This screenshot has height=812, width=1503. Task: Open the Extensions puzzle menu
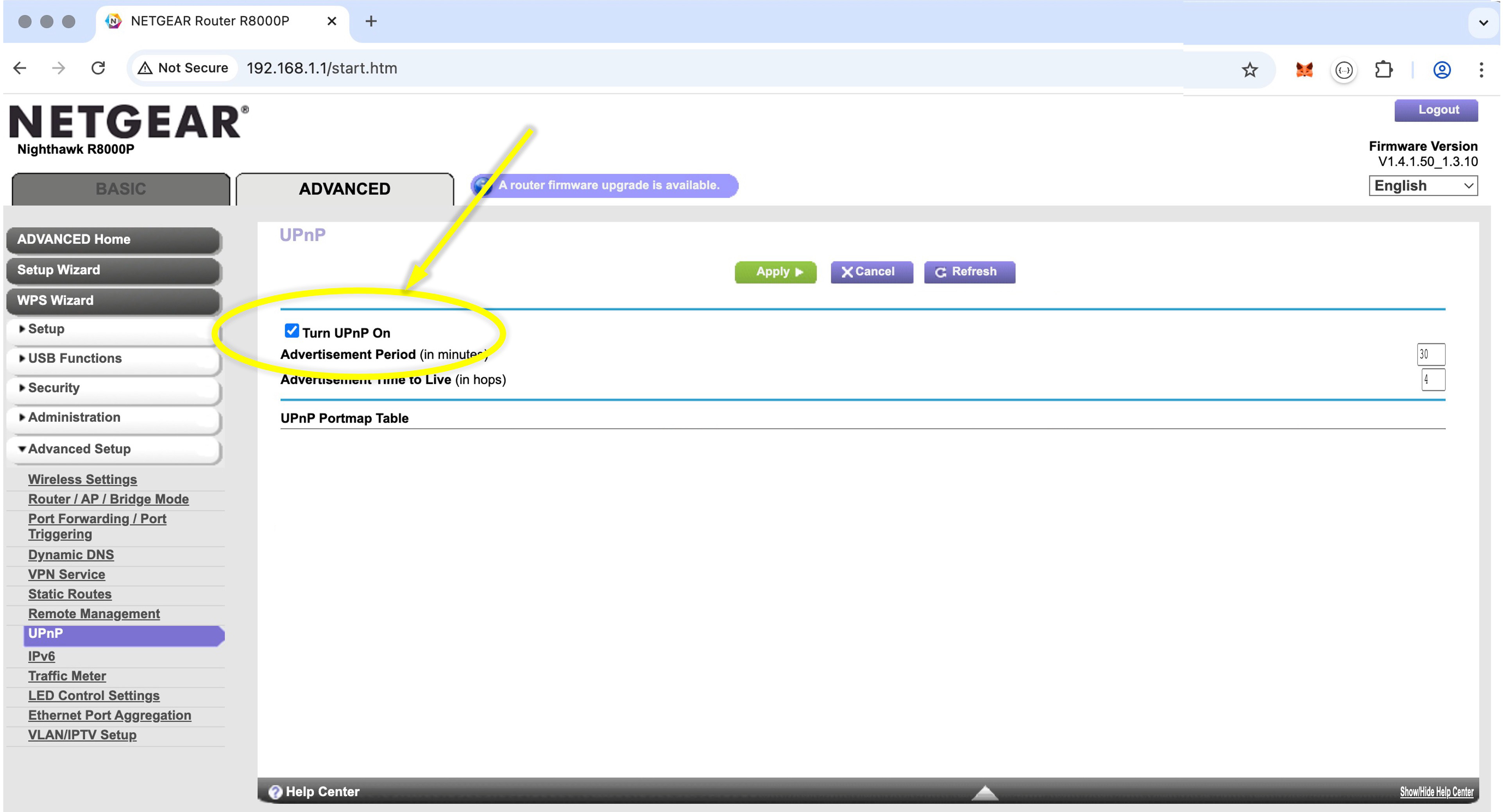[1383, 70]
